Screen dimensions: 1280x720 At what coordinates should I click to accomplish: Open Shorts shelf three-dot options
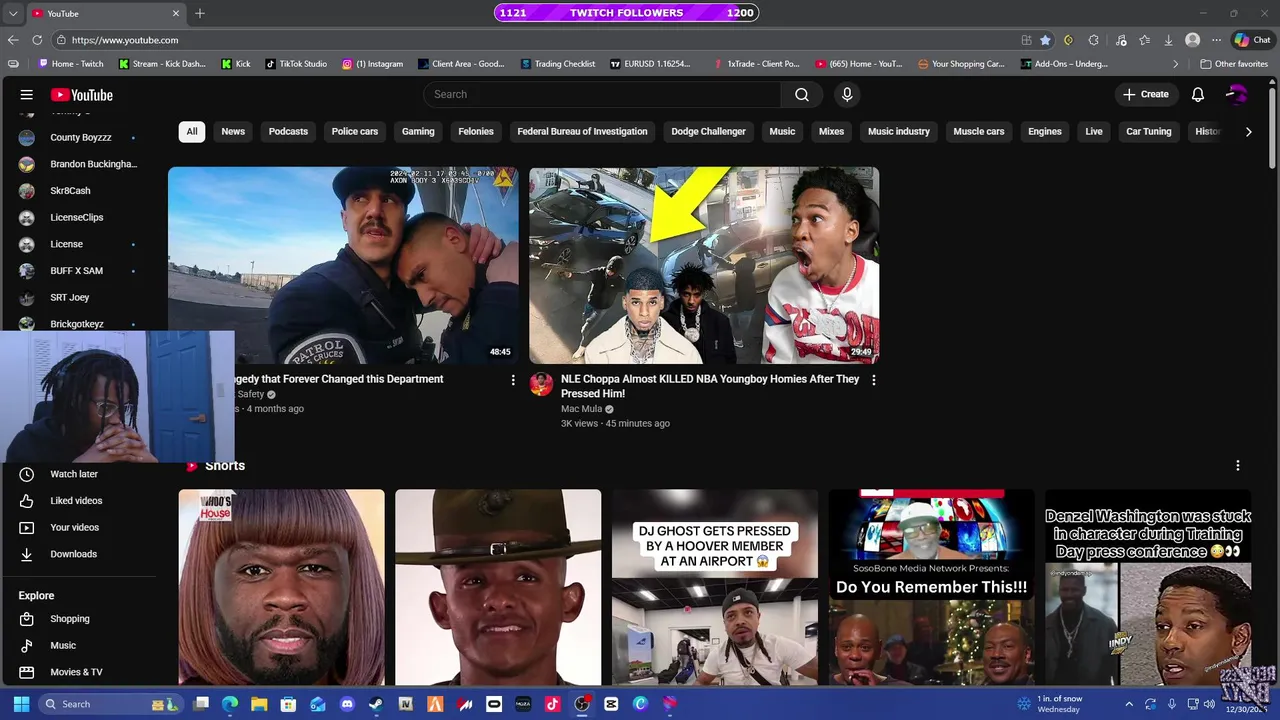coord(1238,466)
